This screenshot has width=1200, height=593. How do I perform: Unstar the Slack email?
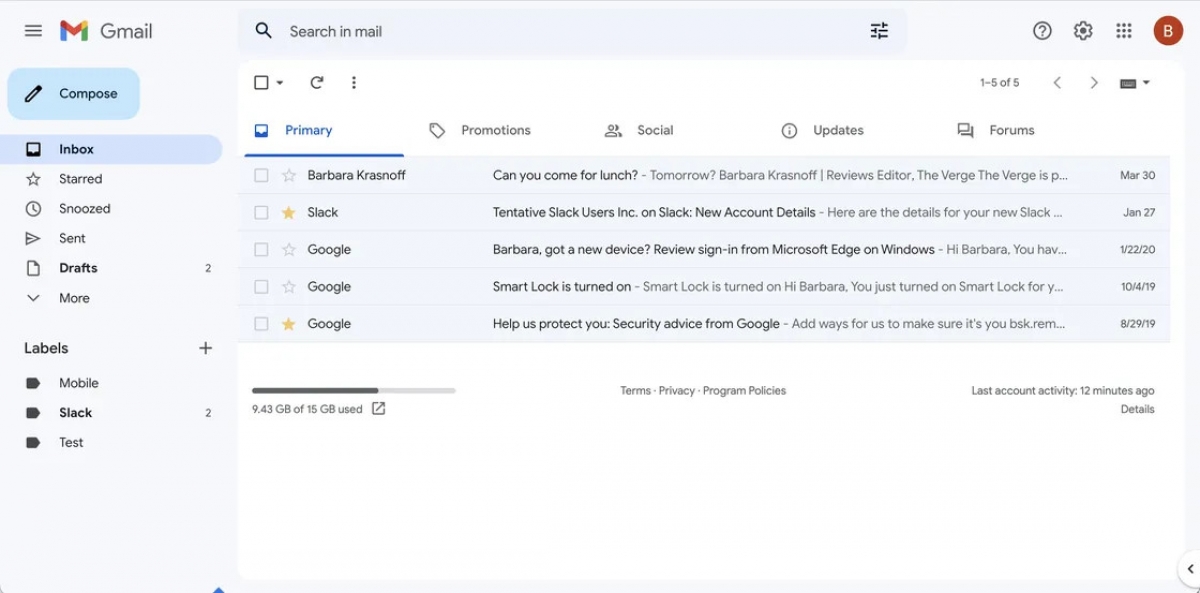click(x=289, y=212)
